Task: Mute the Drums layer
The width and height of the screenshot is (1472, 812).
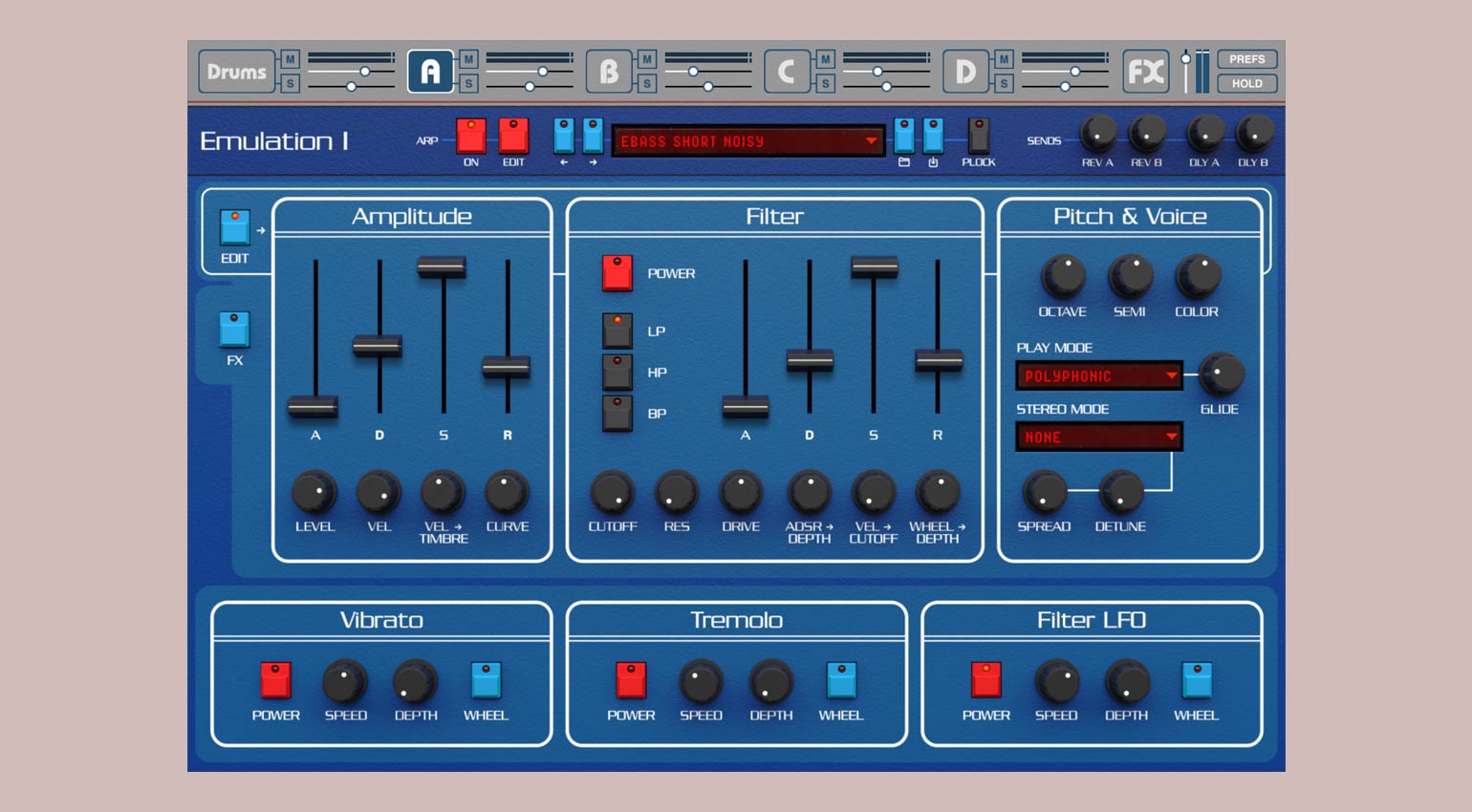Action: 291,59
